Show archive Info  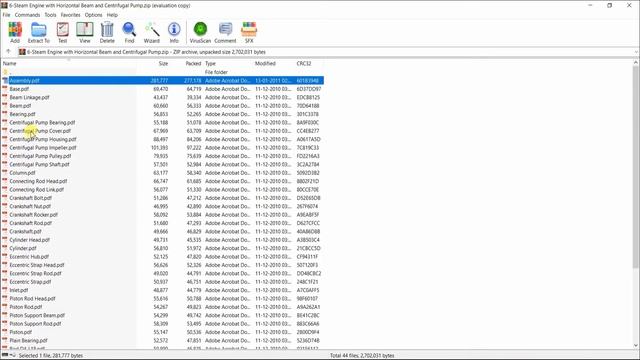click(174, 33)
